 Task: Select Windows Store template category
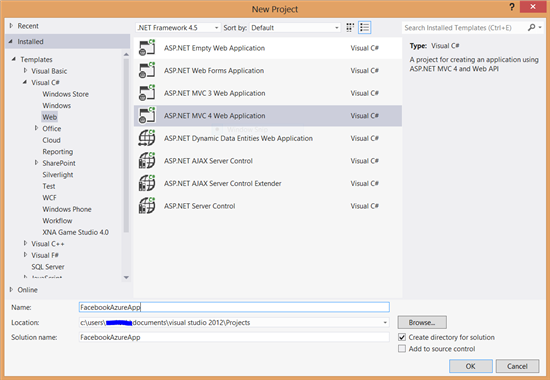[66, 94]
